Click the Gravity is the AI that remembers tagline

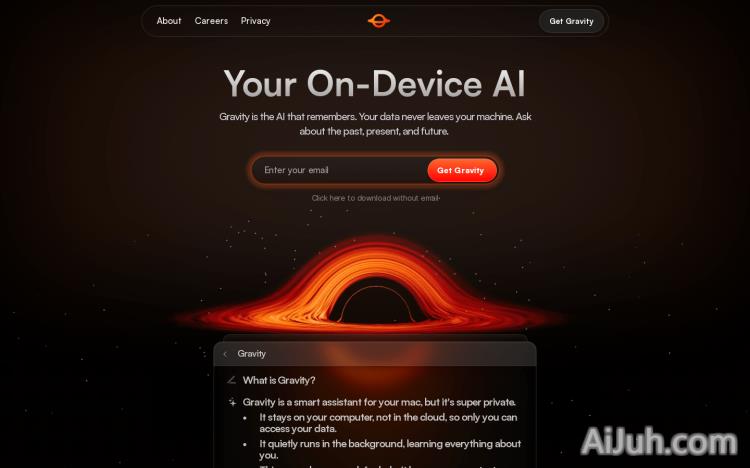pyautogui.click(x=375, y=124)
